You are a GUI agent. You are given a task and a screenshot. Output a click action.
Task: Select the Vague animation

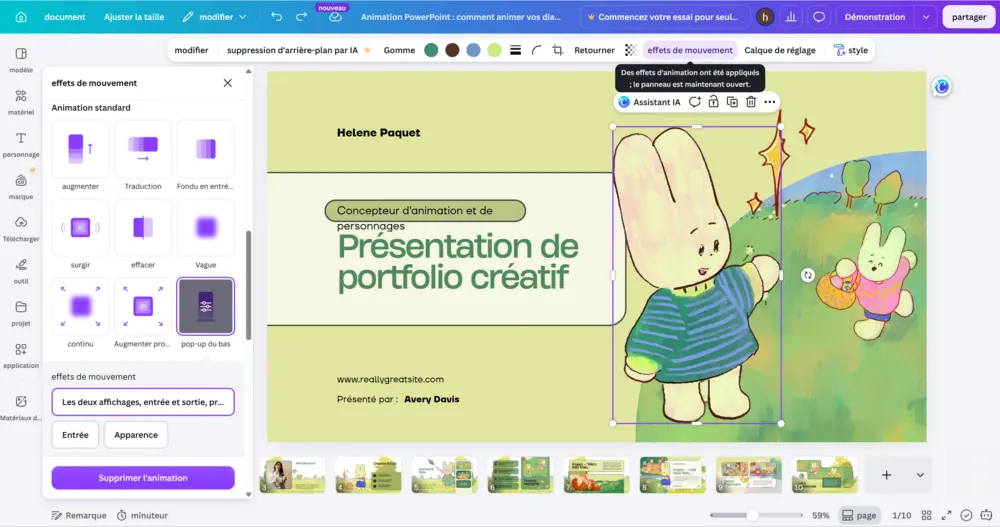tap(205, 228)
